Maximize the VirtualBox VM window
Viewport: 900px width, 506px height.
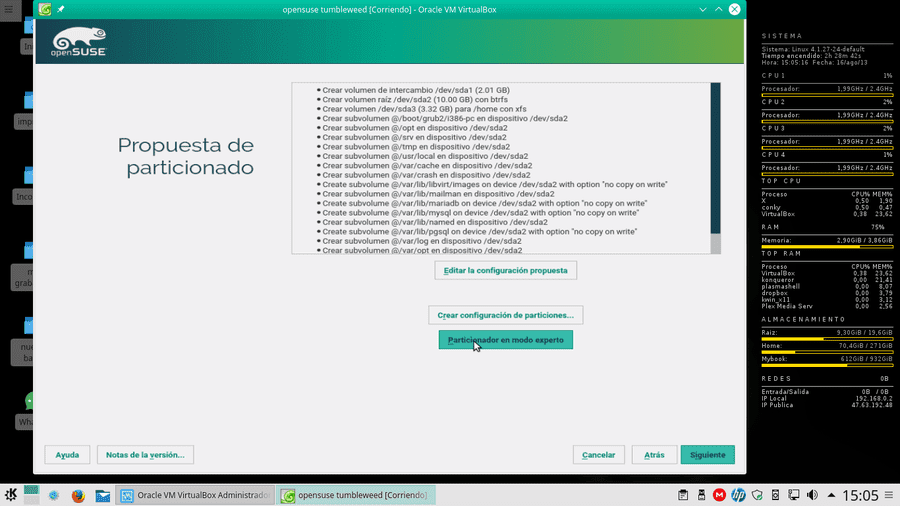pos(719,9)
